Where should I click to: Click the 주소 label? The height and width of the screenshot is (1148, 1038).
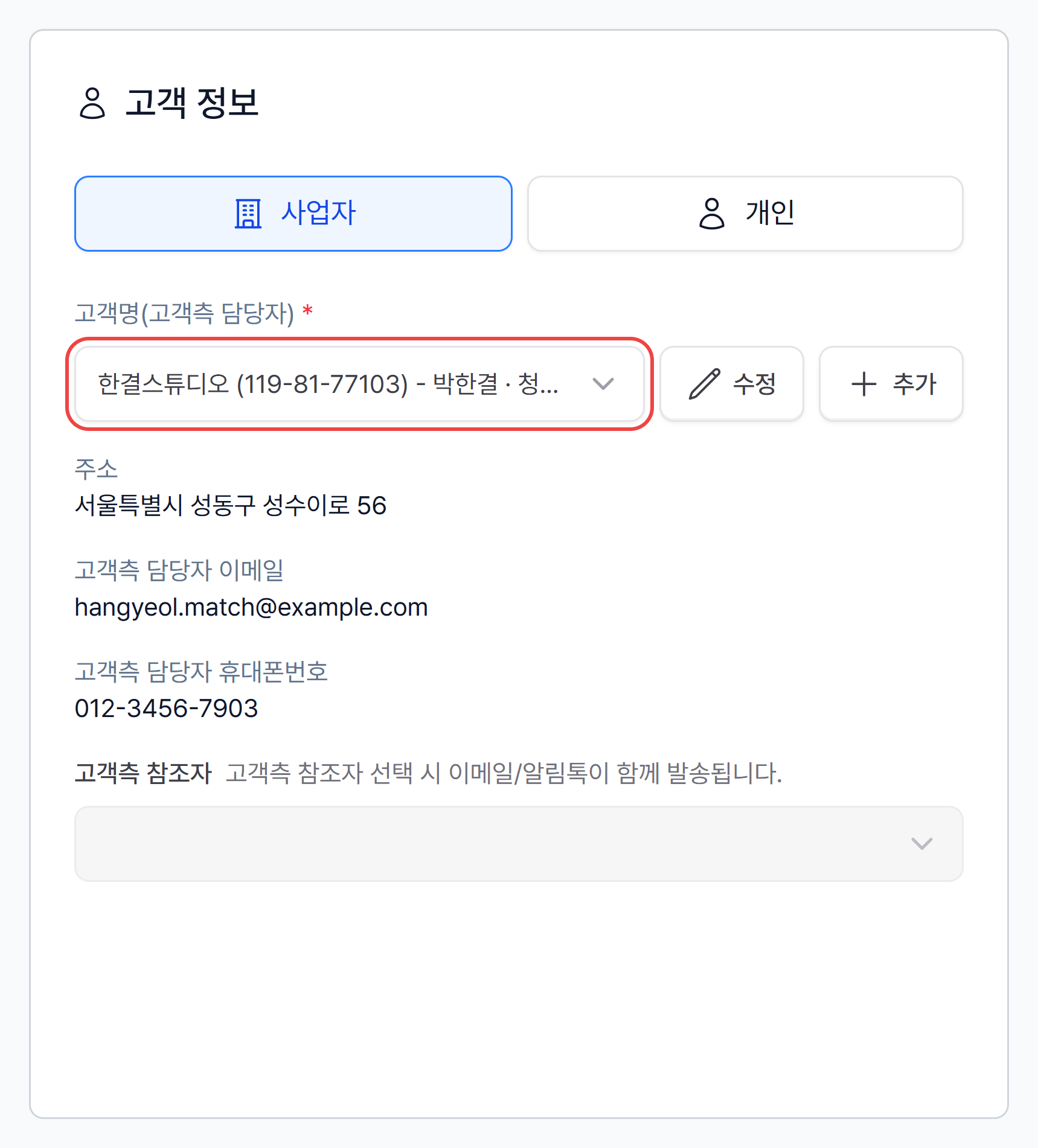click(x=96, y=469)
